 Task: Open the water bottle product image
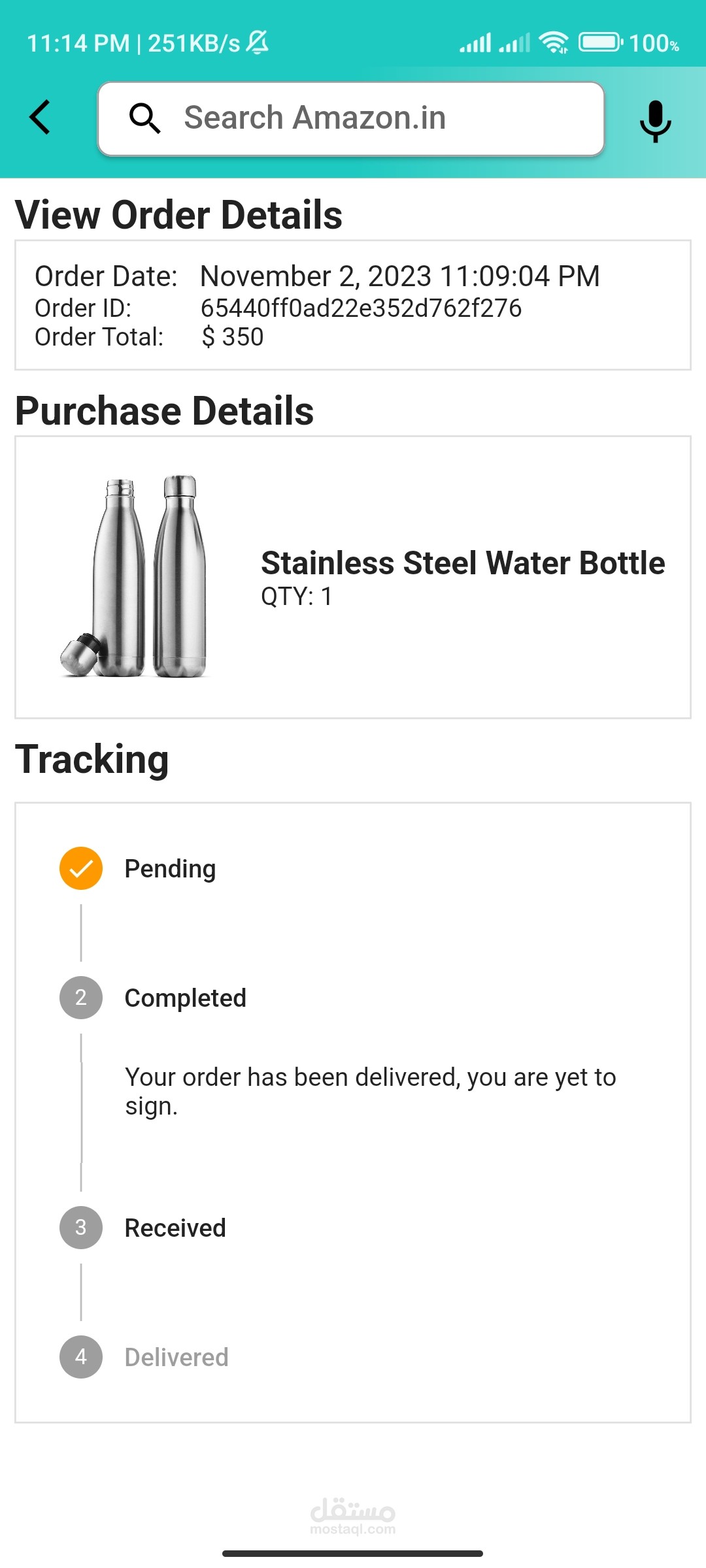[135, 576]
